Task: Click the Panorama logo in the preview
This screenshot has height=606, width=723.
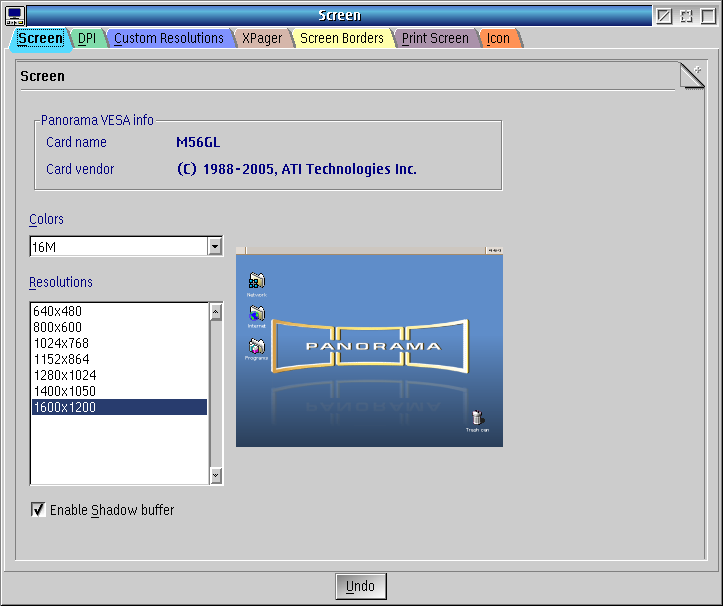Action: pyautogui.click(x=370, y=346)
